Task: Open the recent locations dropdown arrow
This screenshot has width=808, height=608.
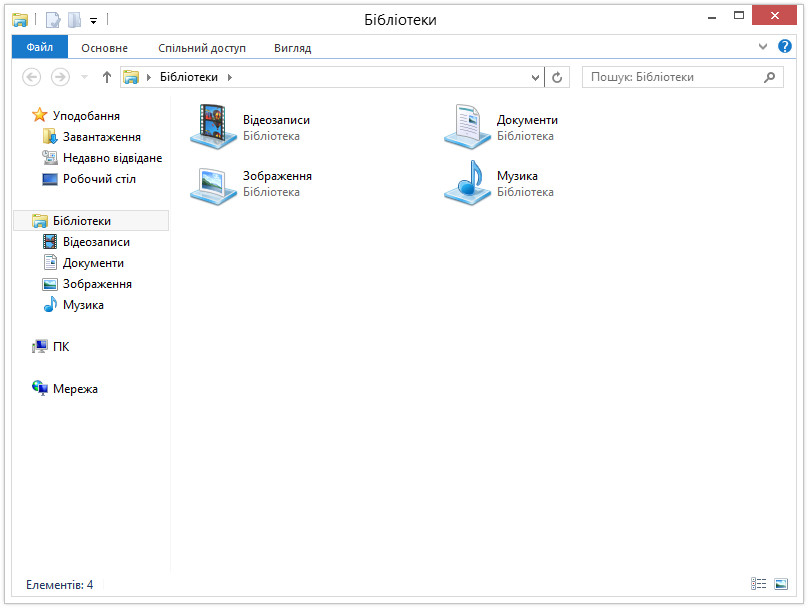Action: 85,77
